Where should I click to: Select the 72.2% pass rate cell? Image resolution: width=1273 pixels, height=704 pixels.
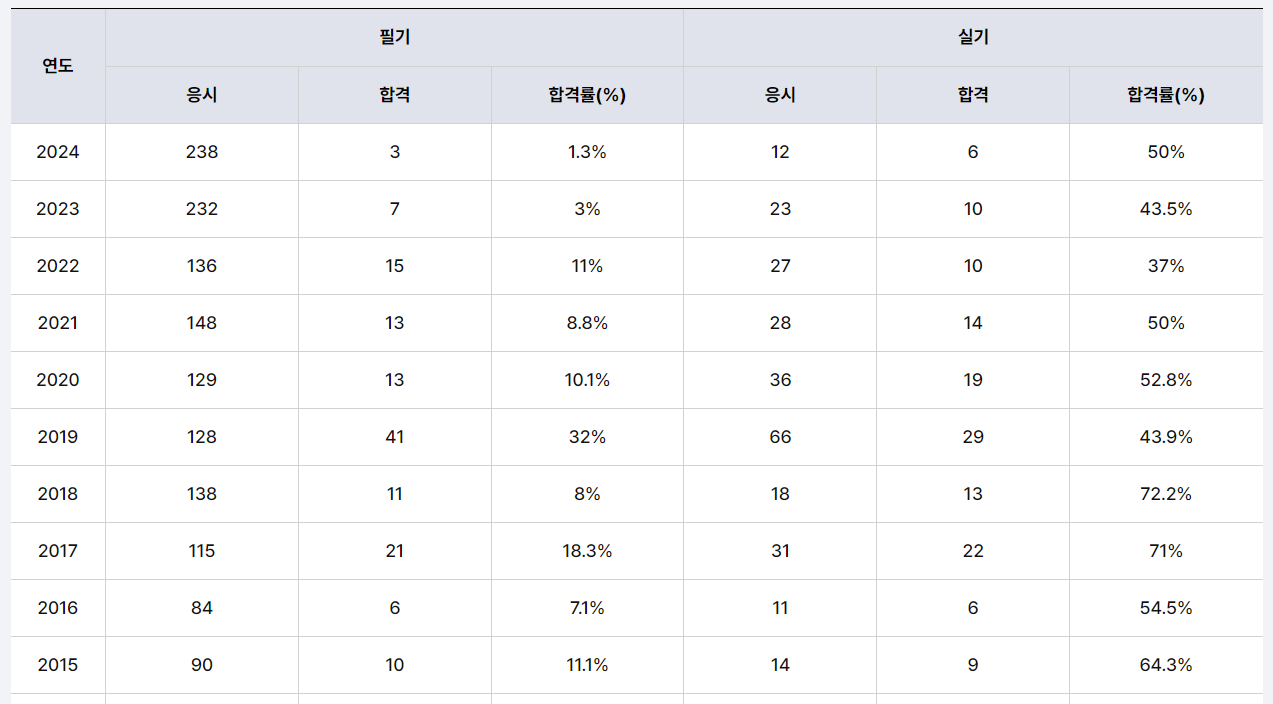pyautogui.click(x=1165, y=494)
